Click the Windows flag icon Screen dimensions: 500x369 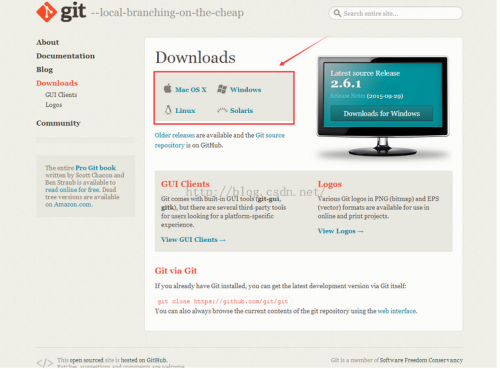(x=222, y=89)
